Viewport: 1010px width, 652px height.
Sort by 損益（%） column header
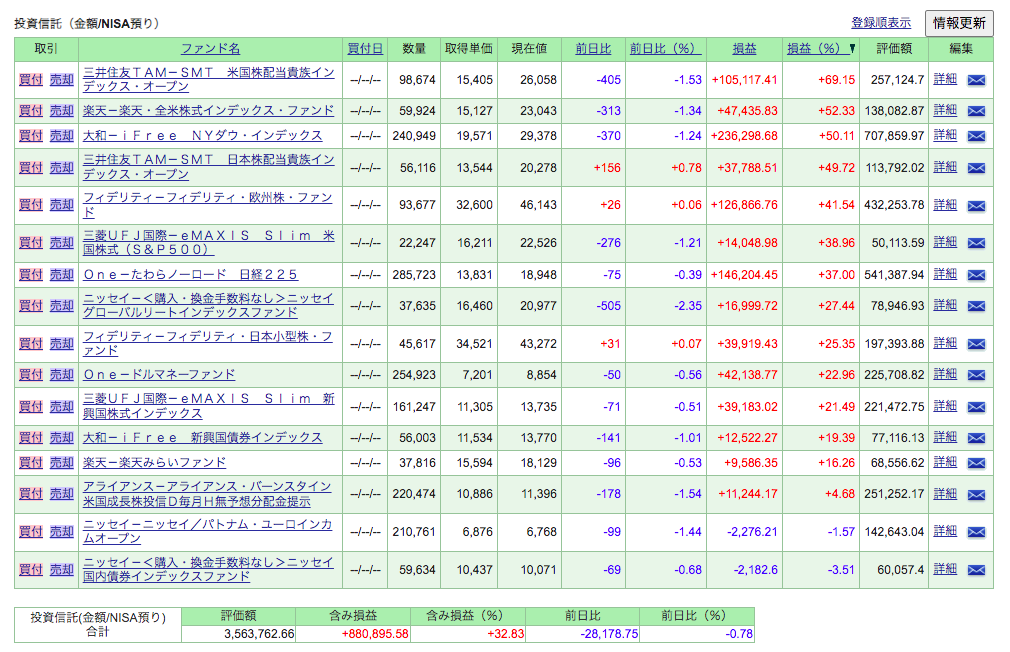[x=817, y=48]
